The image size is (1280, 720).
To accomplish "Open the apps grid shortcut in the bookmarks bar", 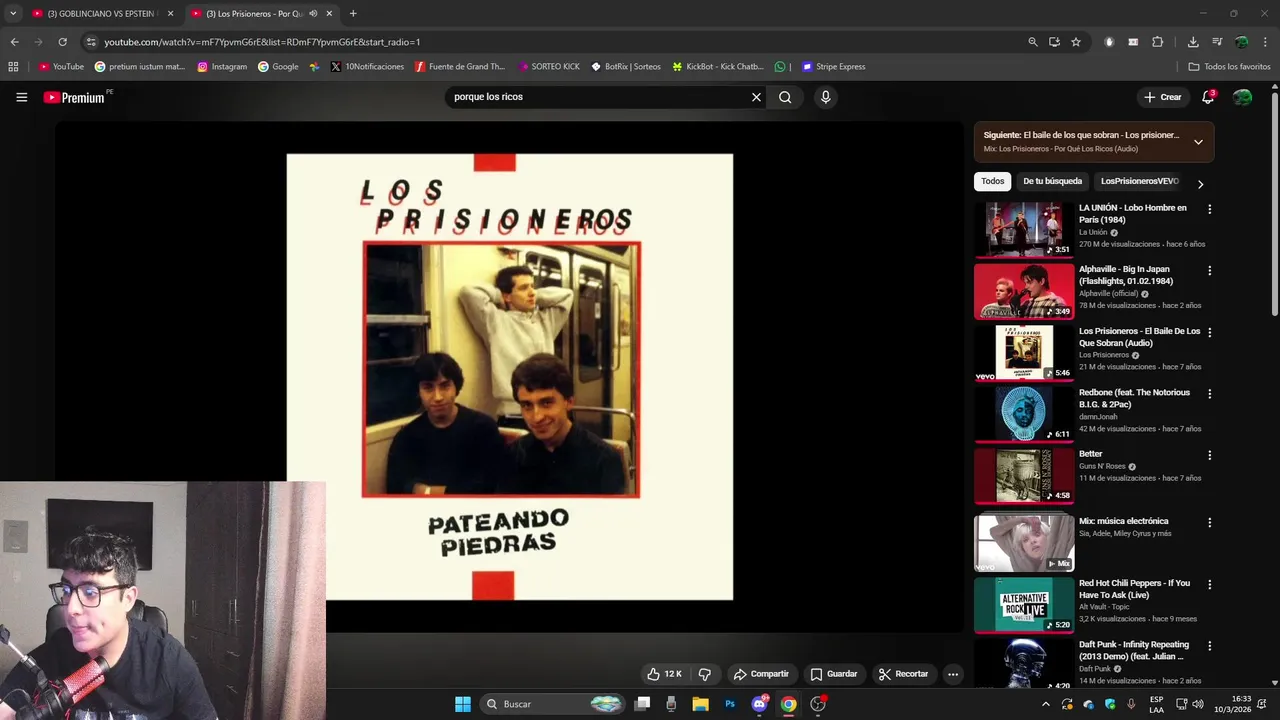I will coord(13,67).
